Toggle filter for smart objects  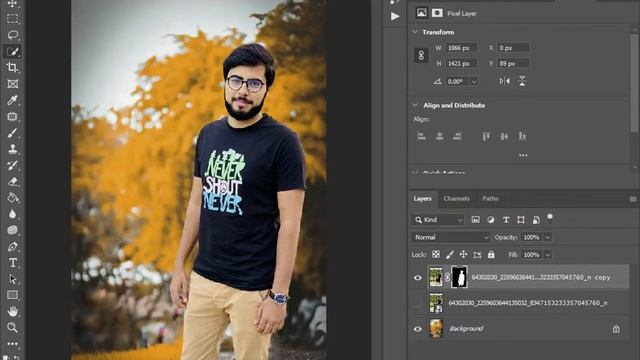point(536,220)
